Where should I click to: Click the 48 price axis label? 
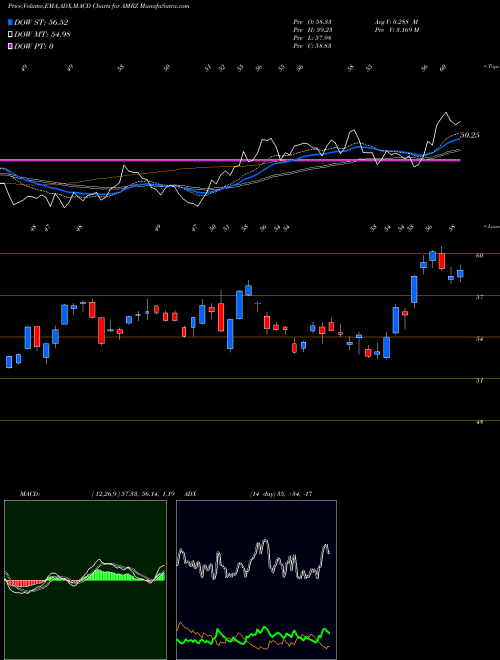pos(479,422)
